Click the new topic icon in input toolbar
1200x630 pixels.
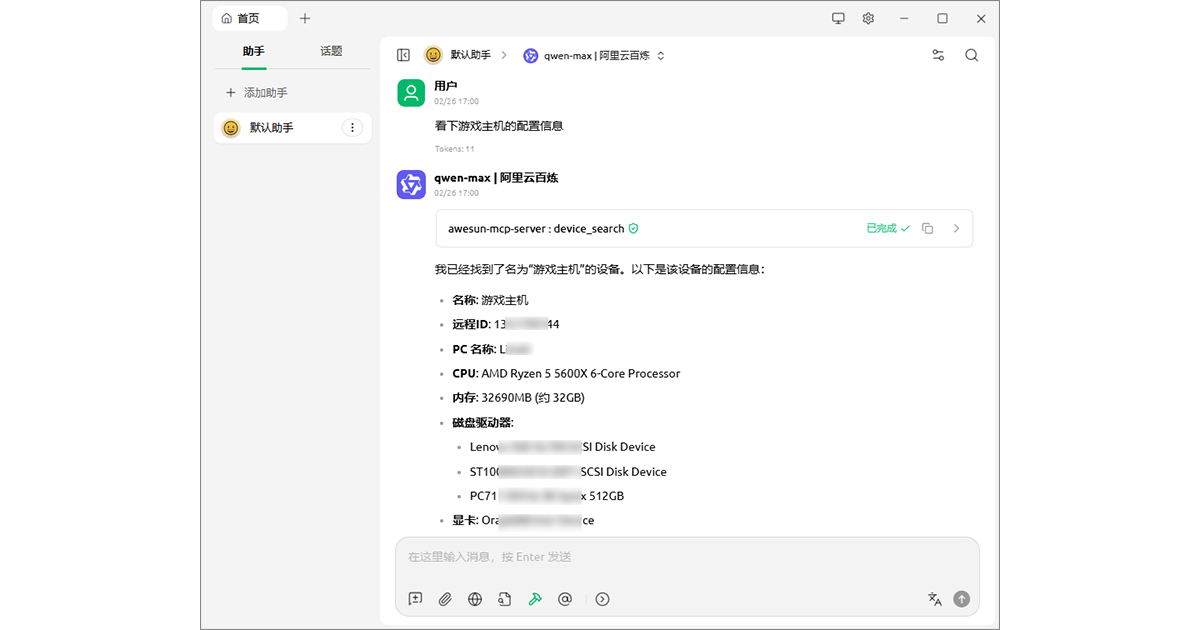pyautogui.click(x=415, y=599)
